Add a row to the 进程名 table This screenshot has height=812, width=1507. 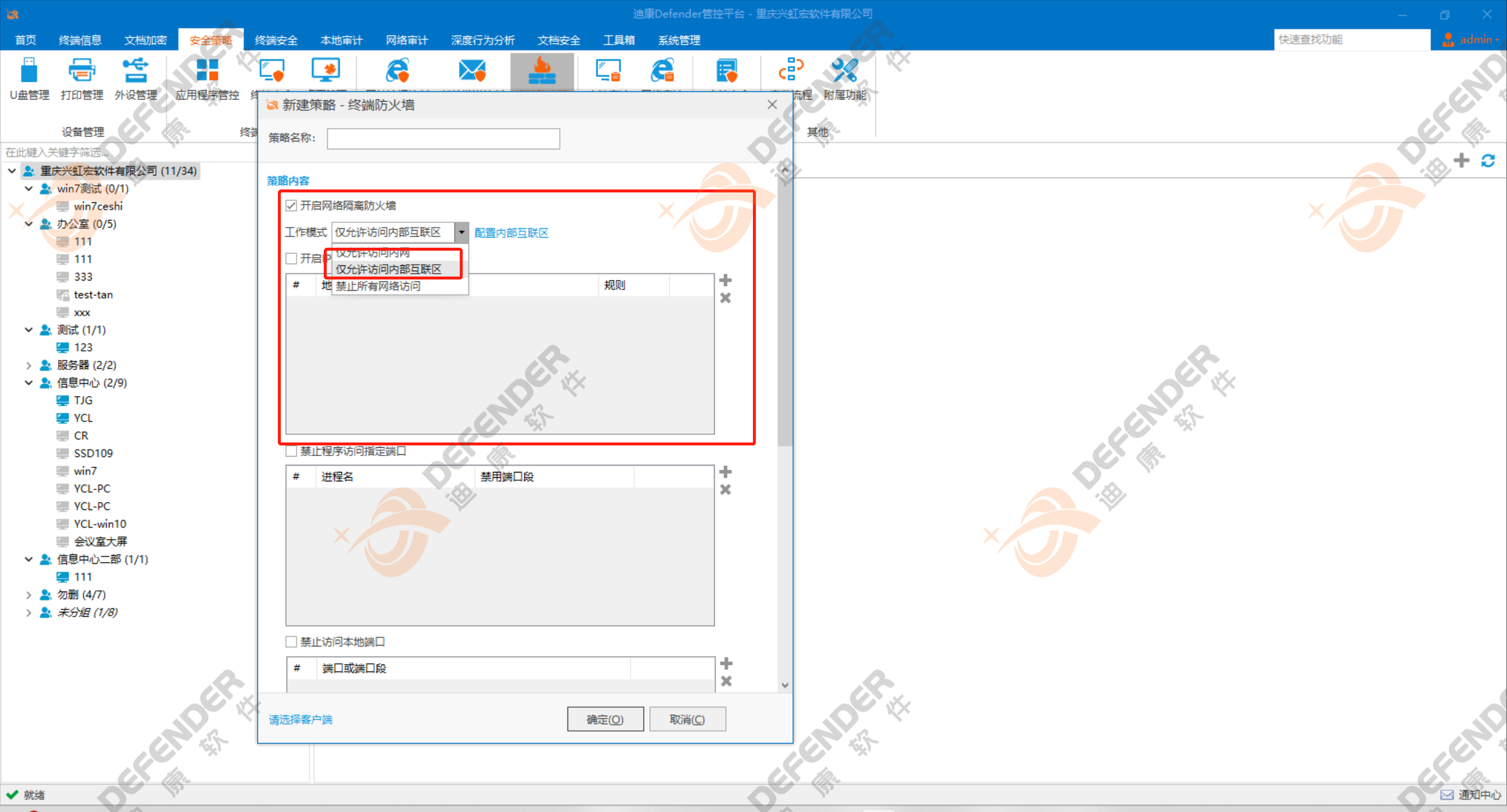pos(725,472)
